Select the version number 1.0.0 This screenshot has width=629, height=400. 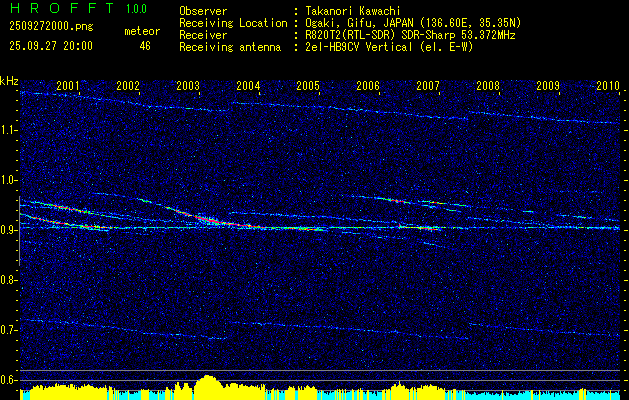coord(136,9)
